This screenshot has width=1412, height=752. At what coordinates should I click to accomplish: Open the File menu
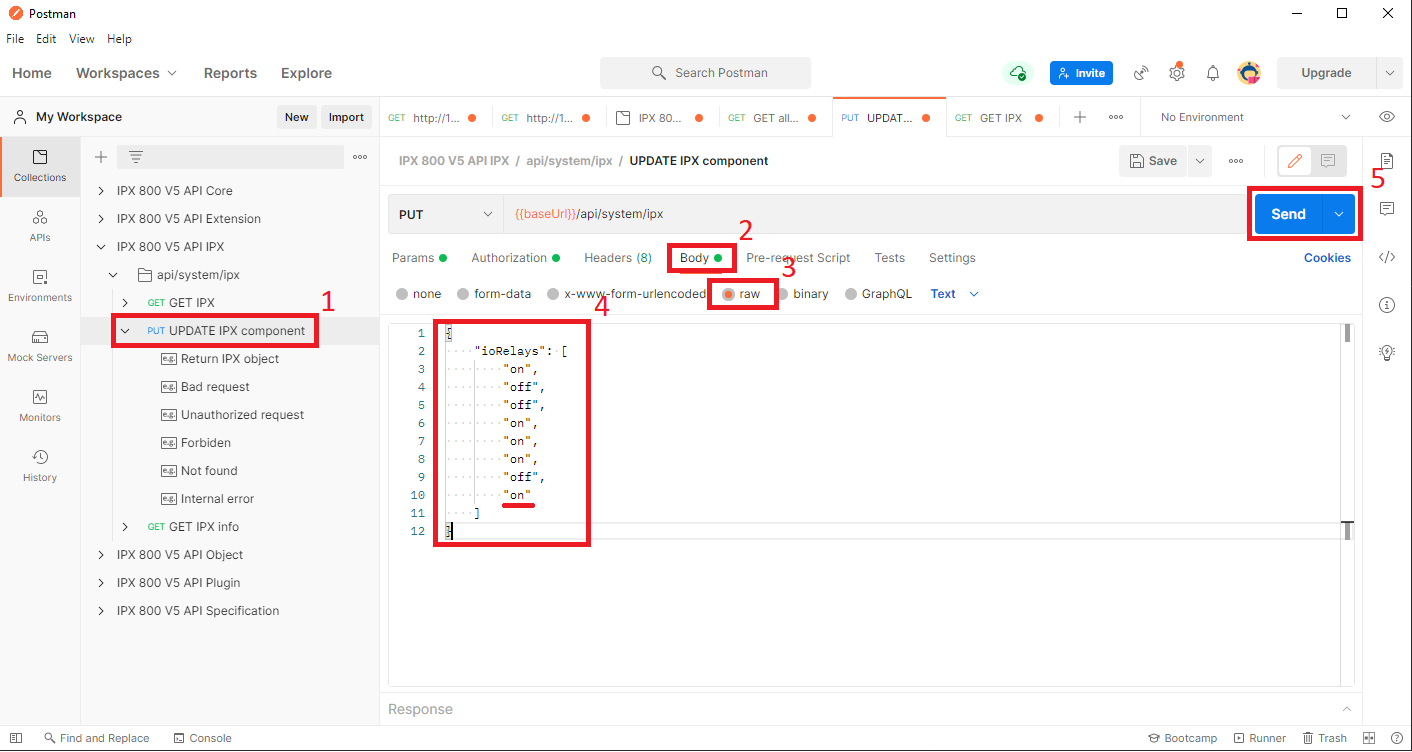tap(15, 39)
